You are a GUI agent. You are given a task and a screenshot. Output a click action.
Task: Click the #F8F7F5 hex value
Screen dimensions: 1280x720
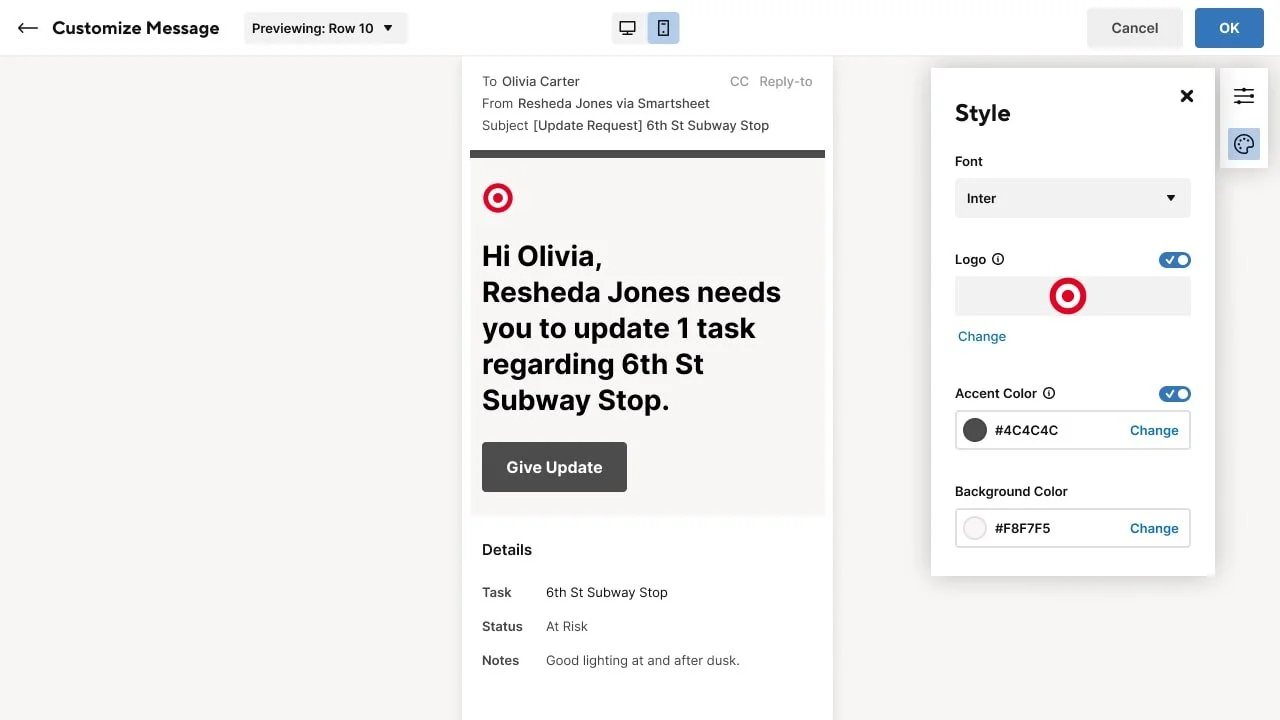coord(1022,528)
